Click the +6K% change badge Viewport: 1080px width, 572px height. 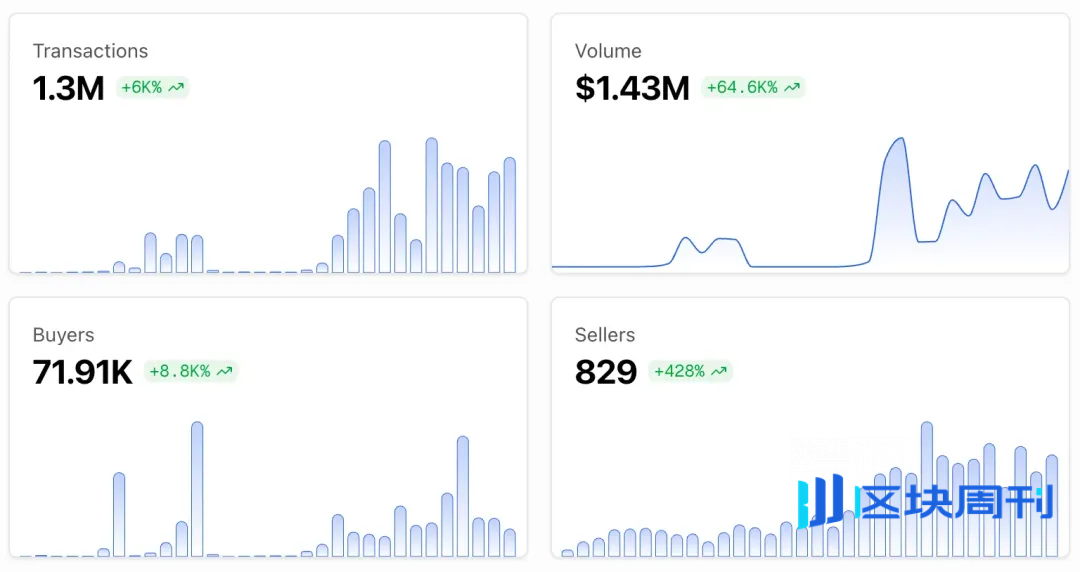point(152,88)
